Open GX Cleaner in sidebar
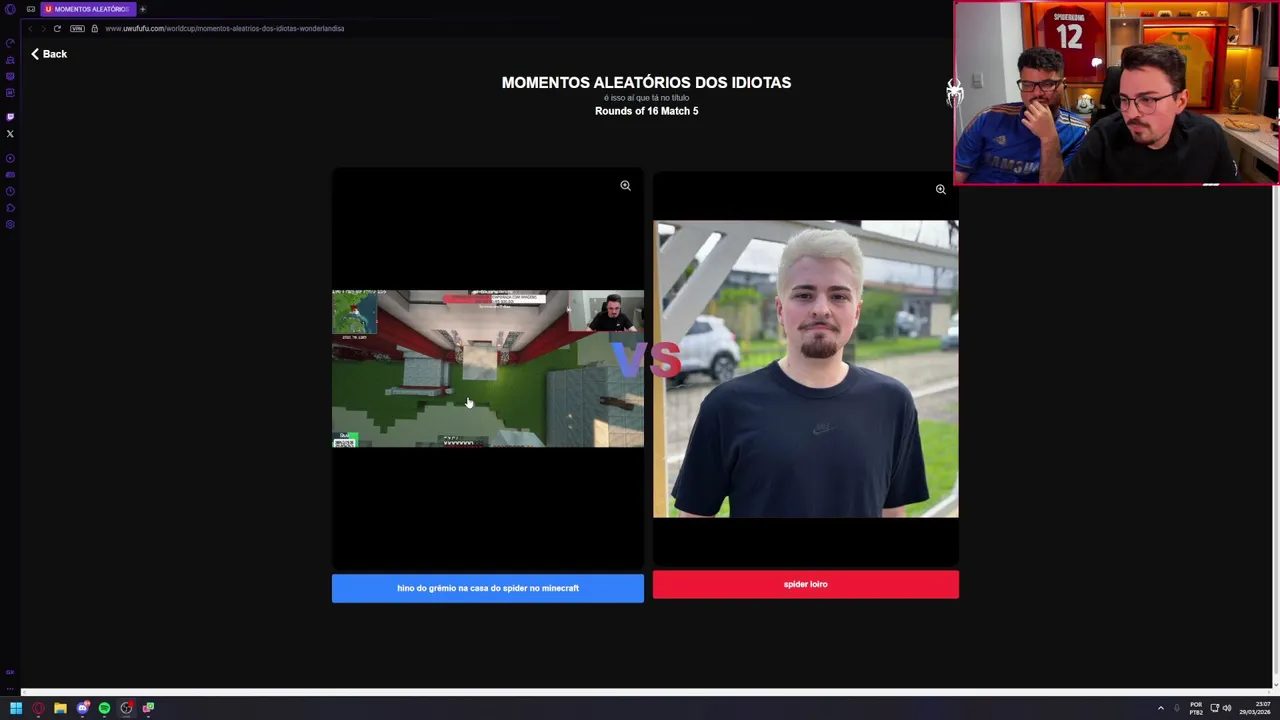The width and height of the screenshot is (1280, 720). tap(10, 60)
